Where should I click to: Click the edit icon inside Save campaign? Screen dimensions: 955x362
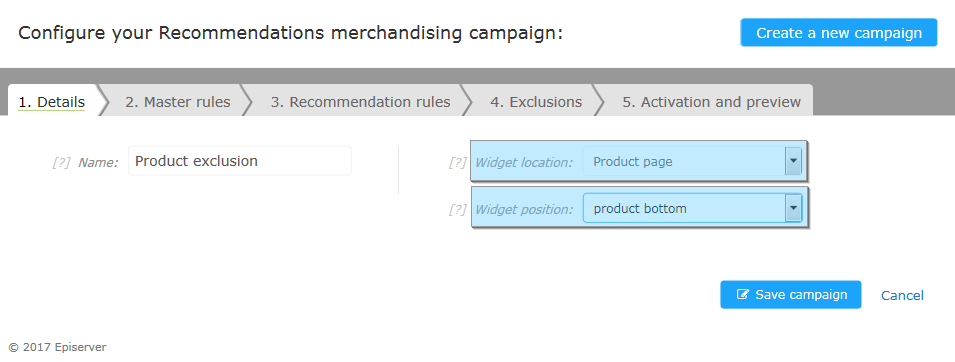[x=742, y=294]
